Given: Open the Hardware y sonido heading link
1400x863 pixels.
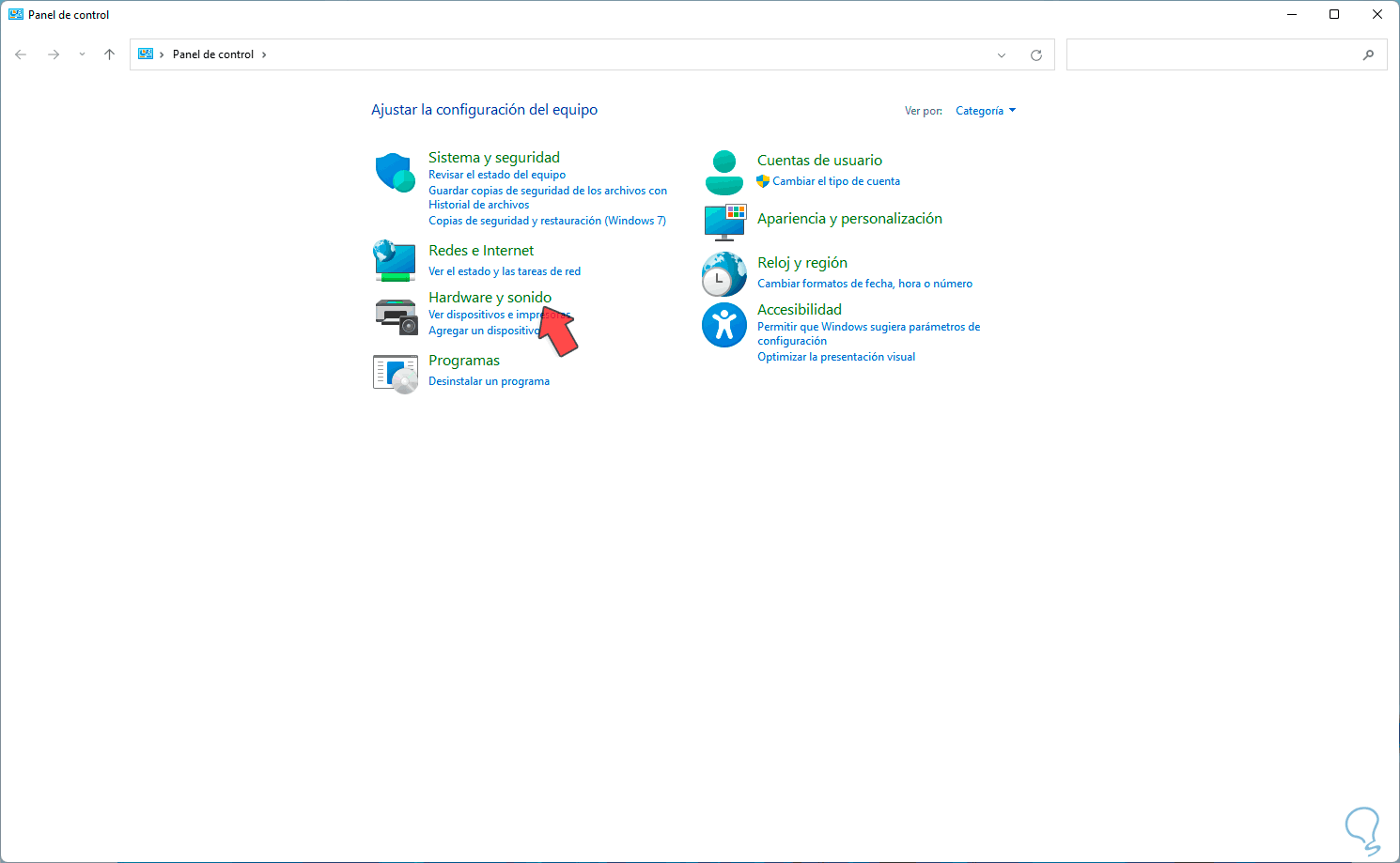Looking at the screenshot, I should [x=490, y=298].
